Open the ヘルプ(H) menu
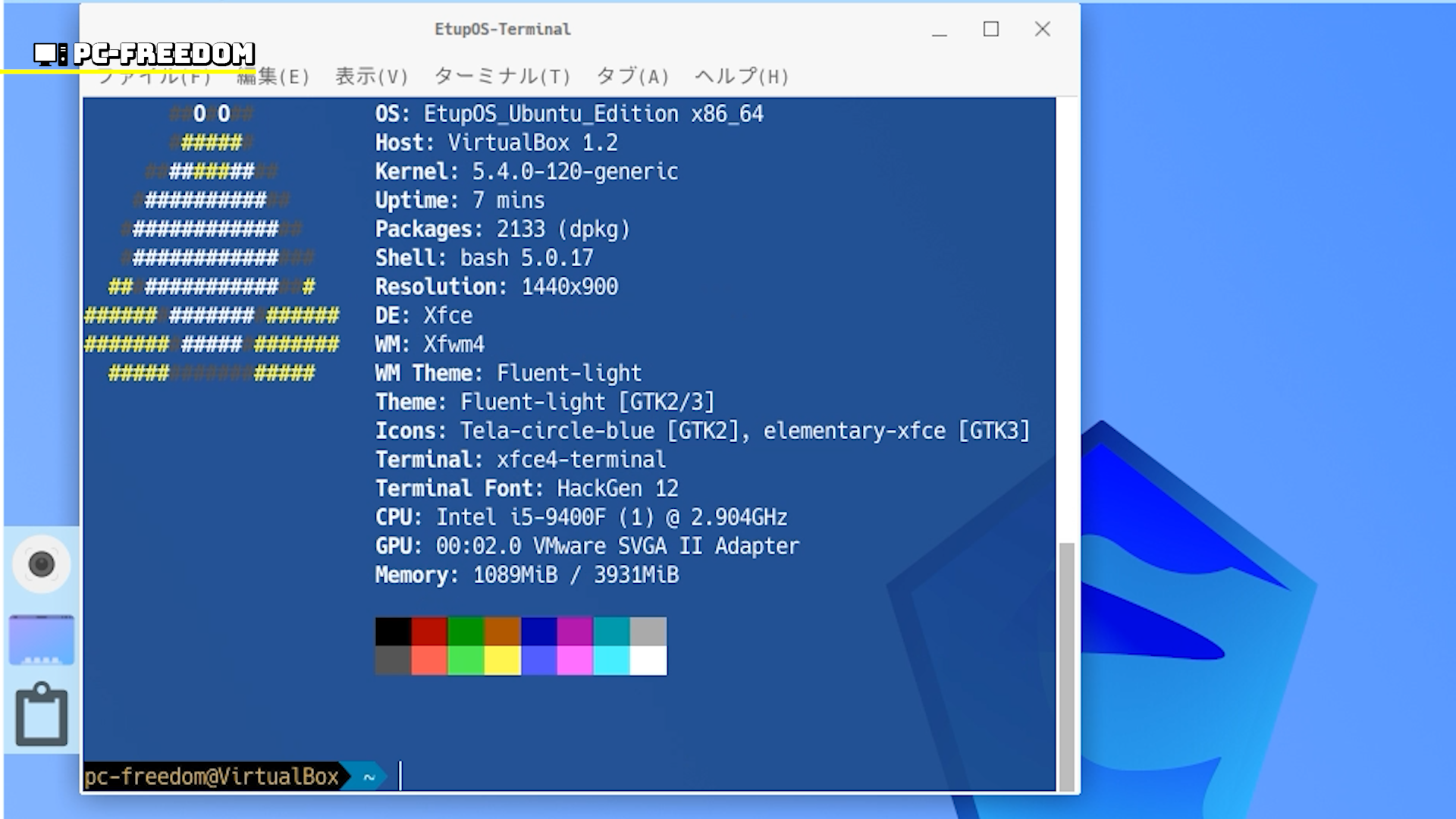Image resolution: width=1456 pixels, height=819 pixels. point(742,77)
